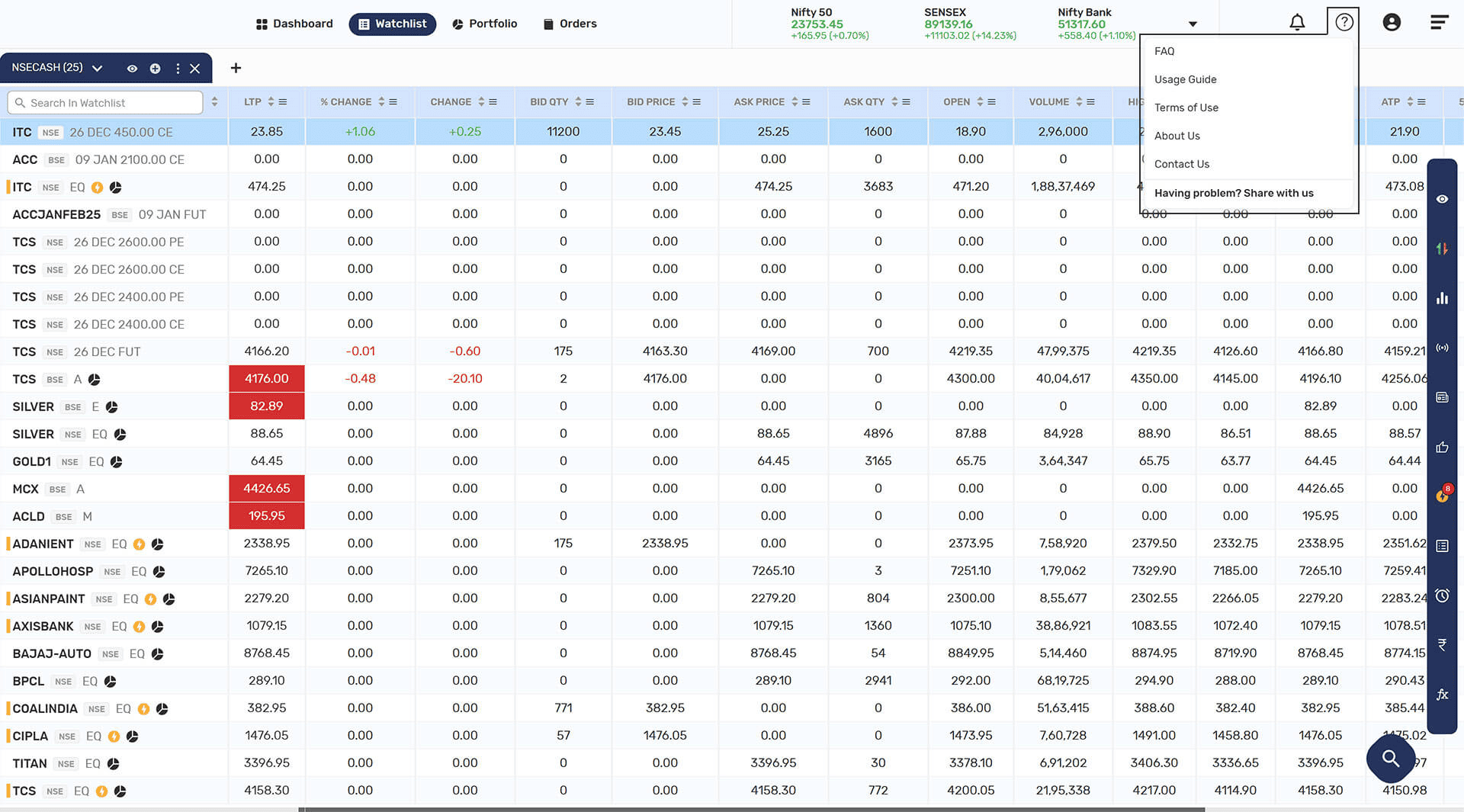Toggle NSECASH watchlist visibility eye
1464x812 pixels.
(132, 69)
